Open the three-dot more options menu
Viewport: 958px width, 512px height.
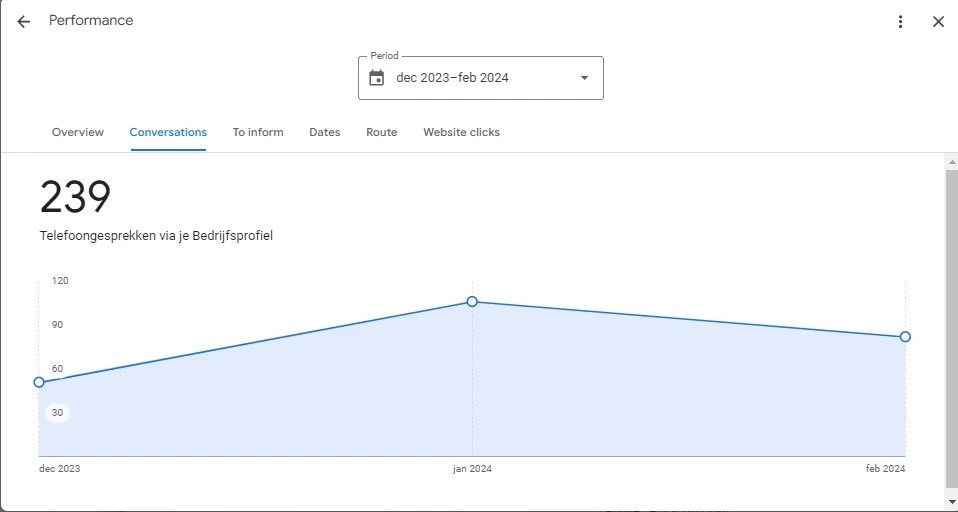(900, 21)
